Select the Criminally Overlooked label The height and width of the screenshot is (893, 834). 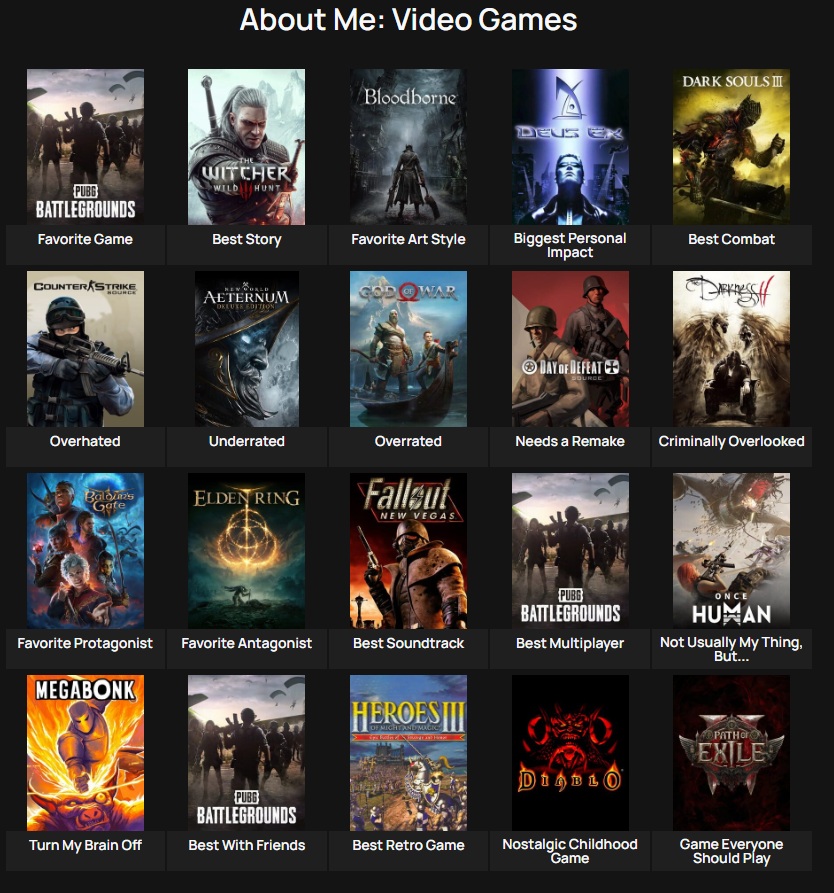(731, 441)
